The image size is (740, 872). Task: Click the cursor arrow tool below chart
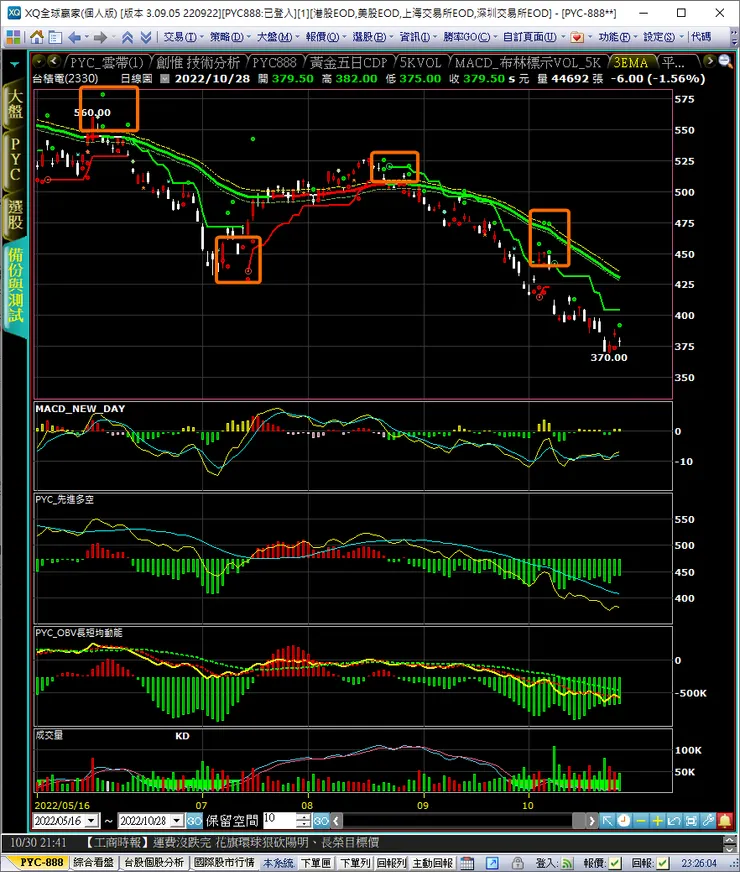[x=607, y=820]
